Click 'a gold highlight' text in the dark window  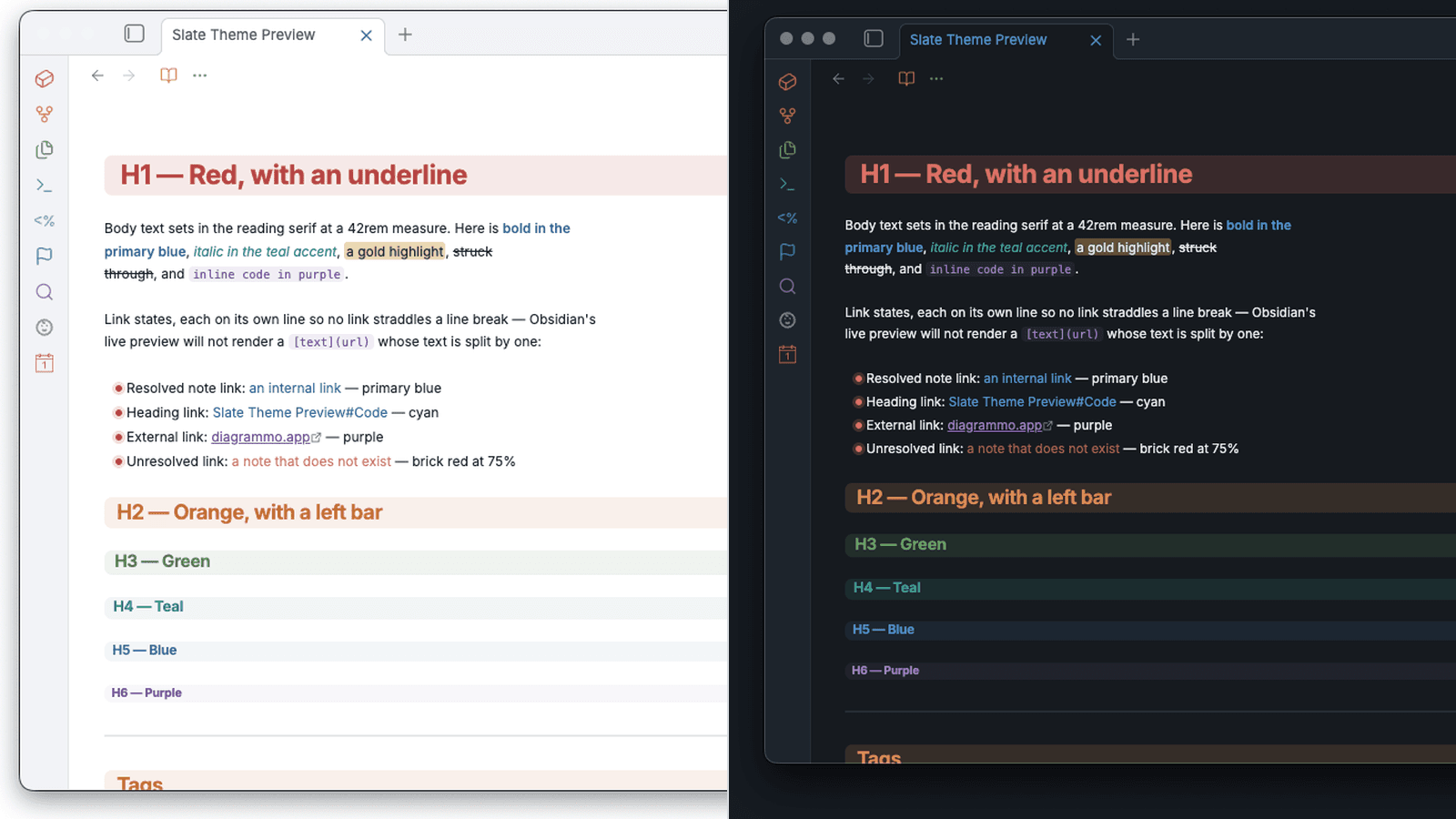(1123, 248)
